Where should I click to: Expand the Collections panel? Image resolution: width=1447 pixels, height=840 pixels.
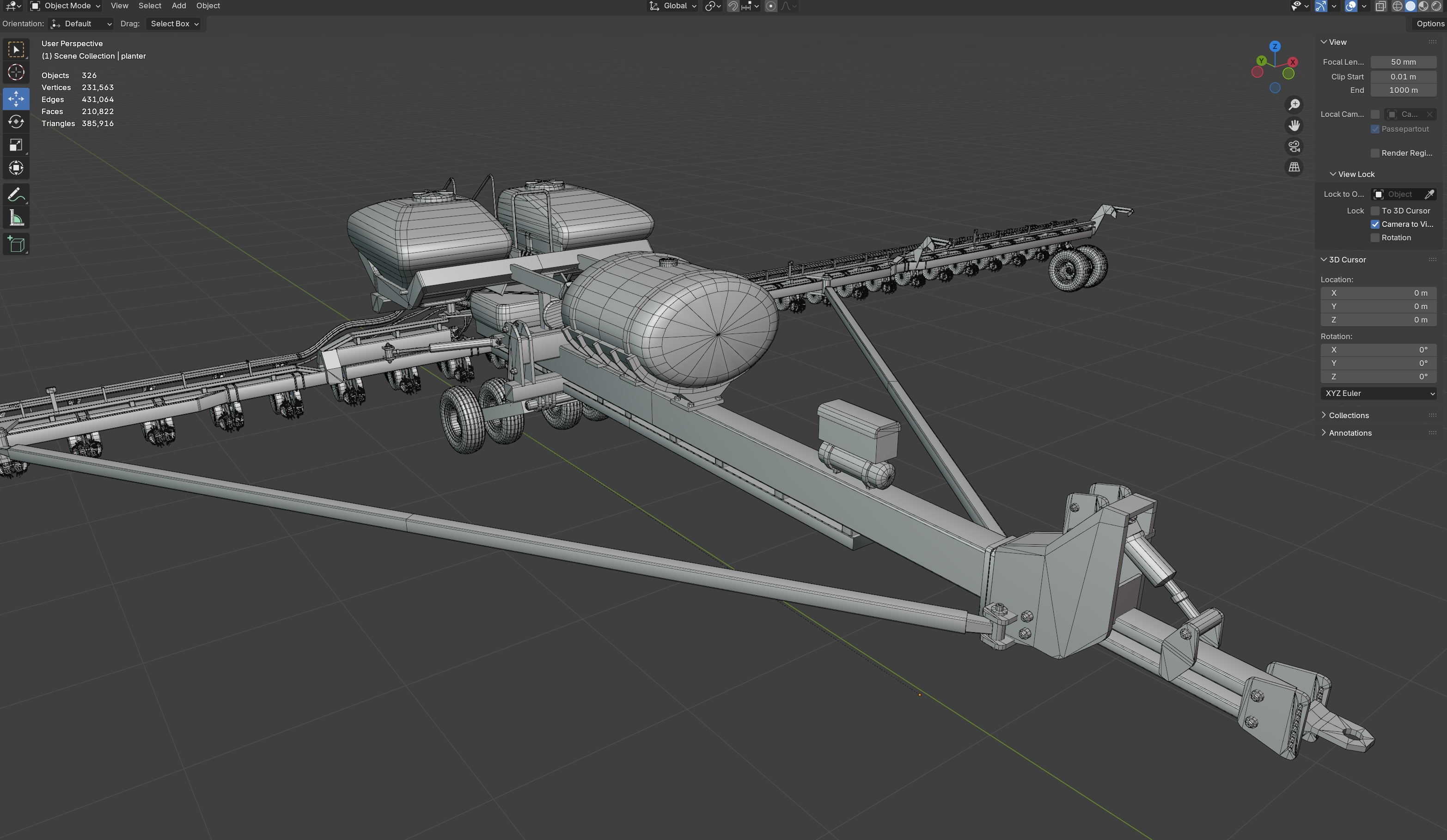(x=1348, y=415)
